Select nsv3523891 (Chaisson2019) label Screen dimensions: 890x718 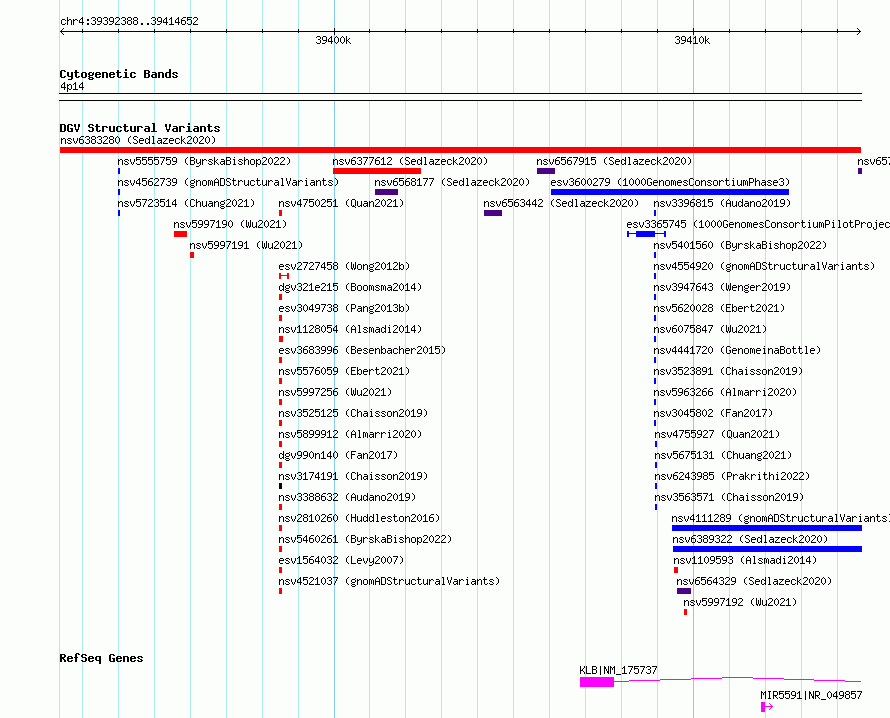point(728,371)
